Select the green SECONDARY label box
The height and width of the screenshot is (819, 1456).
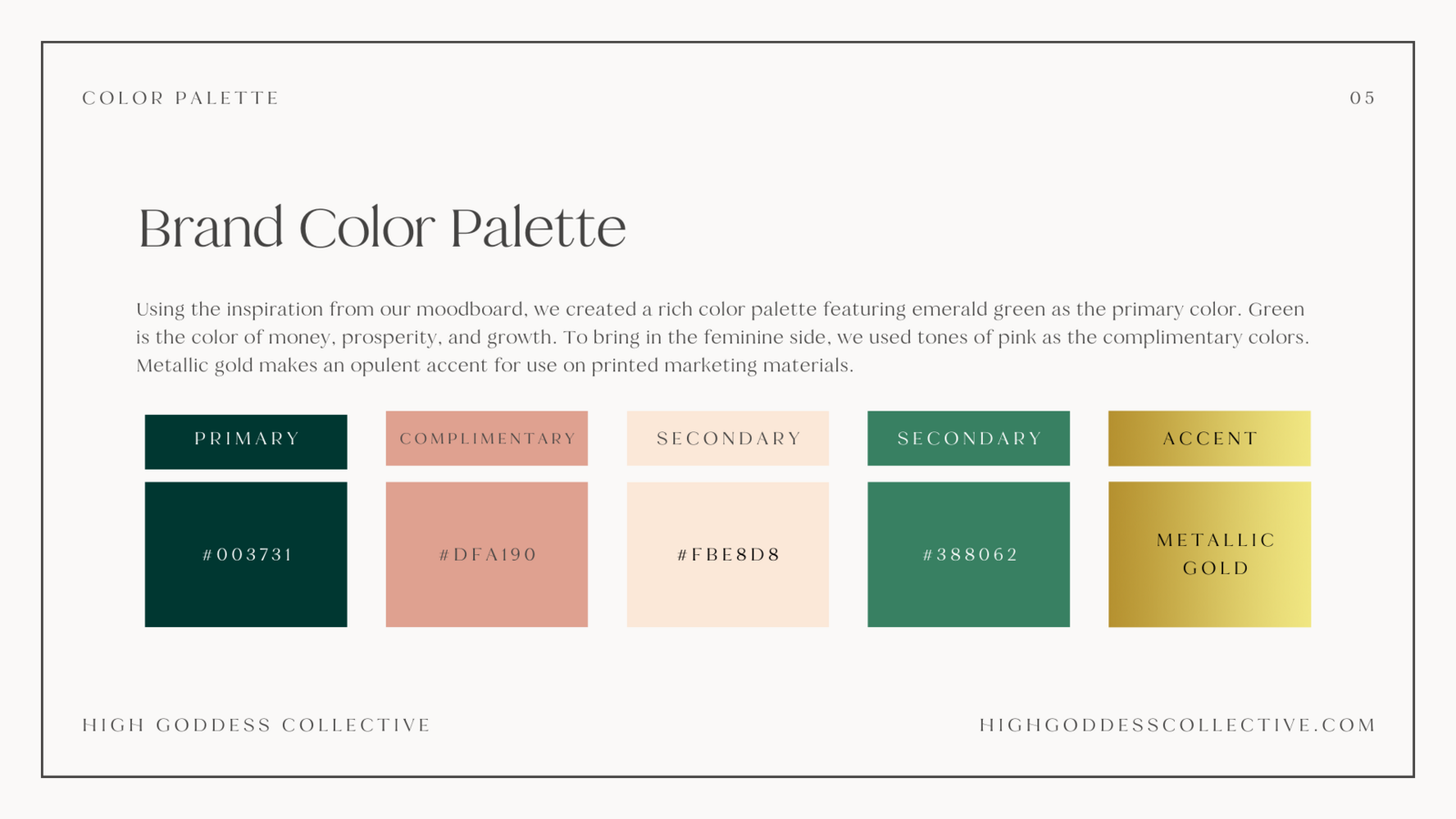968,439
